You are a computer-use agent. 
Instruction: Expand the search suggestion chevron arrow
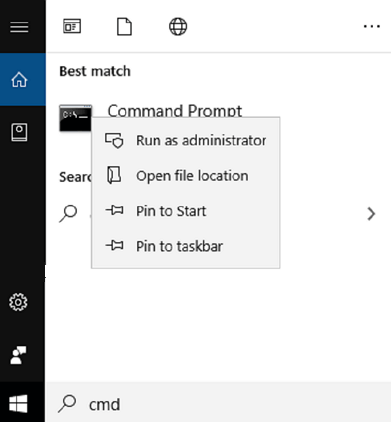click(x=371, y=214)
